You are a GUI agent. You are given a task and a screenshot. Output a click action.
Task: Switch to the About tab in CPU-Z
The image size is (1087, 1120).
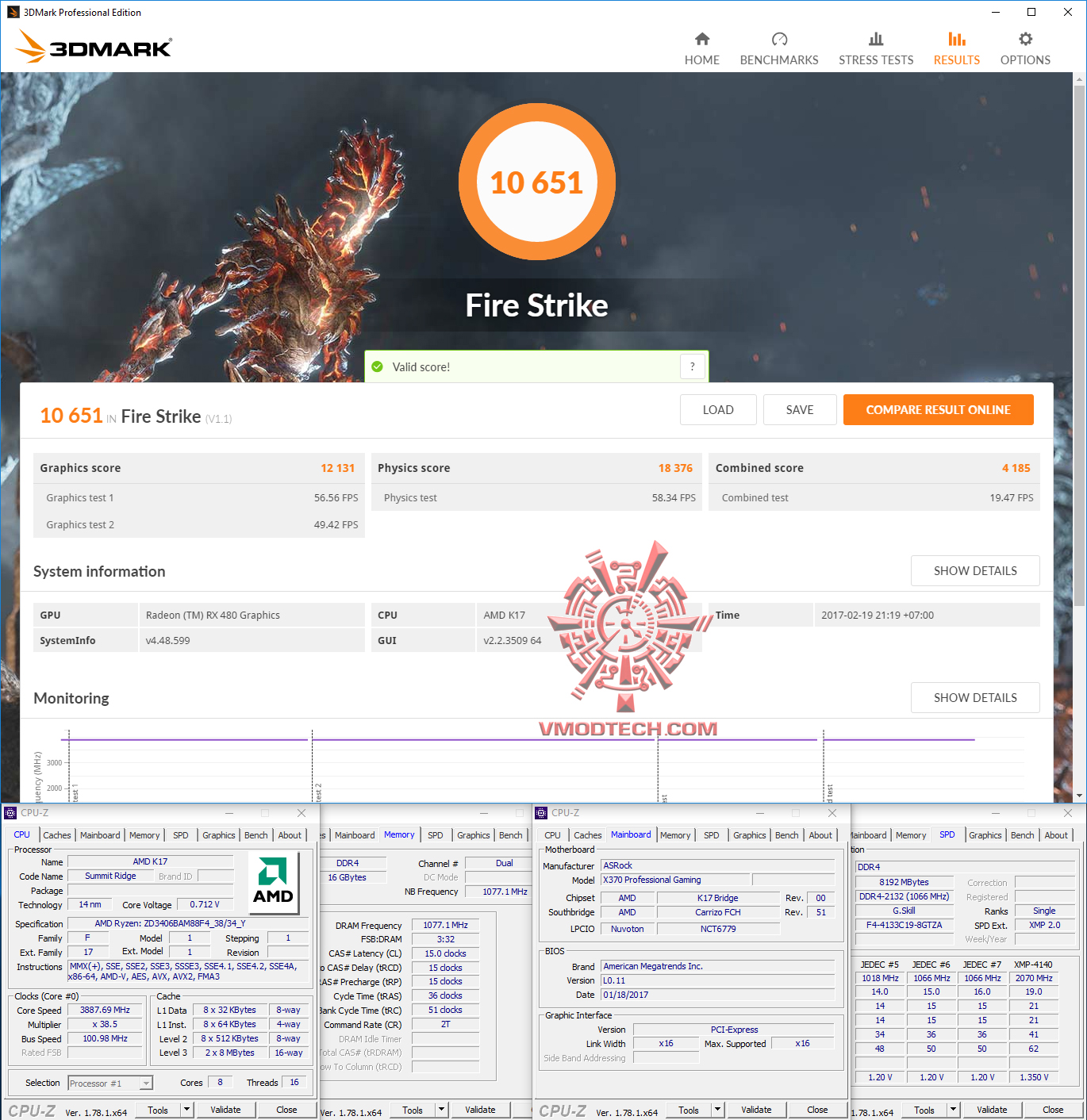point(290,834)
